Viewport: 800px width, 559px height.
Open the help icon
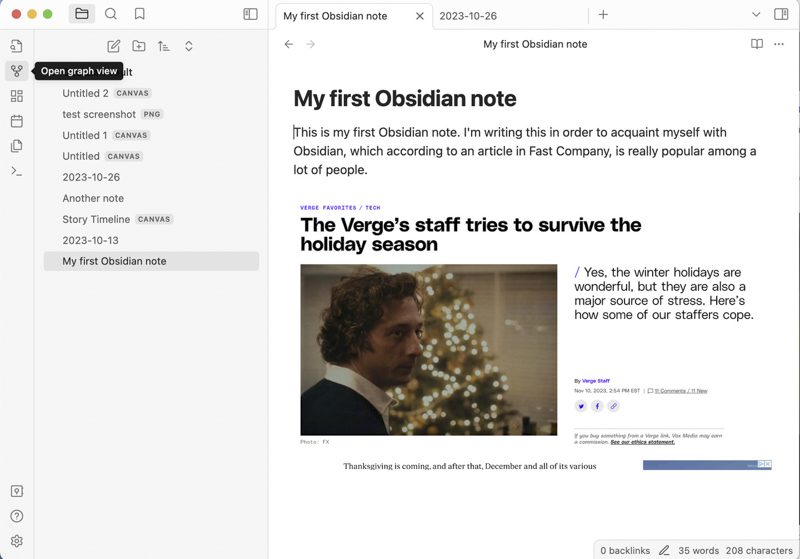(16, 516)
